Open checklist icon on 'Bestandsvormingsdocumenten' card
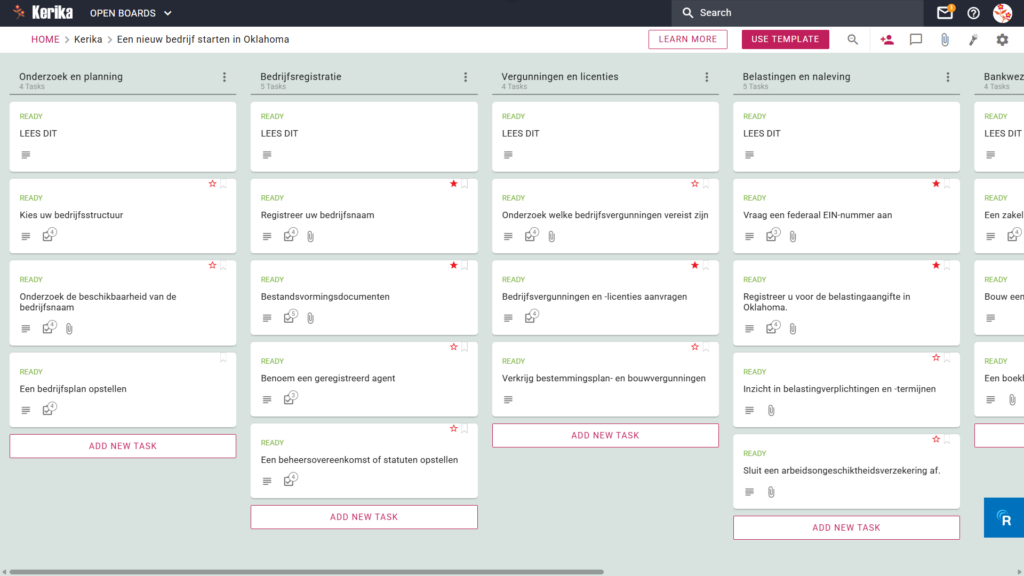 [290, 317]
